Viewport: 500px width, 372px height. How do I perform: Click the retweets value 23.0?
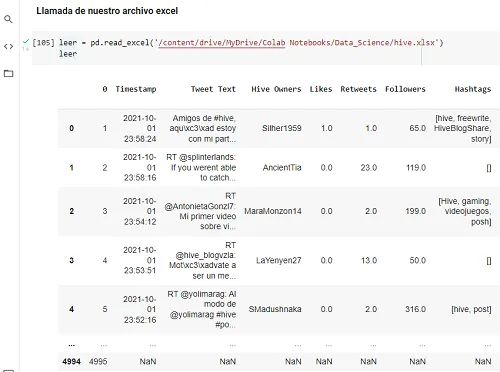tap(369, 168)
